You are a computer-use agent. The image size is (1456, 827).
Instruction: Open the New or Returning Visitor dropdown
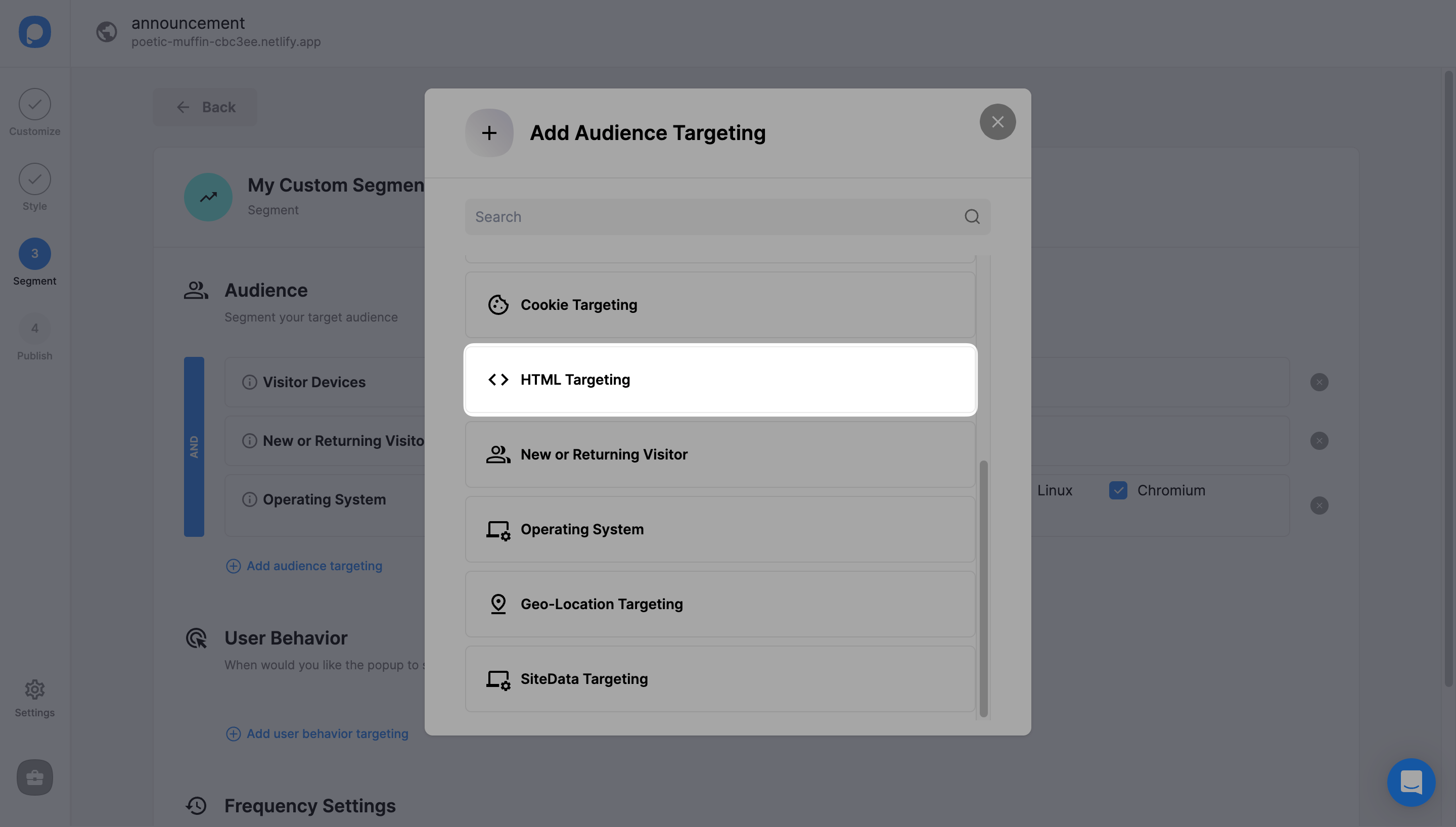[720, 454]
